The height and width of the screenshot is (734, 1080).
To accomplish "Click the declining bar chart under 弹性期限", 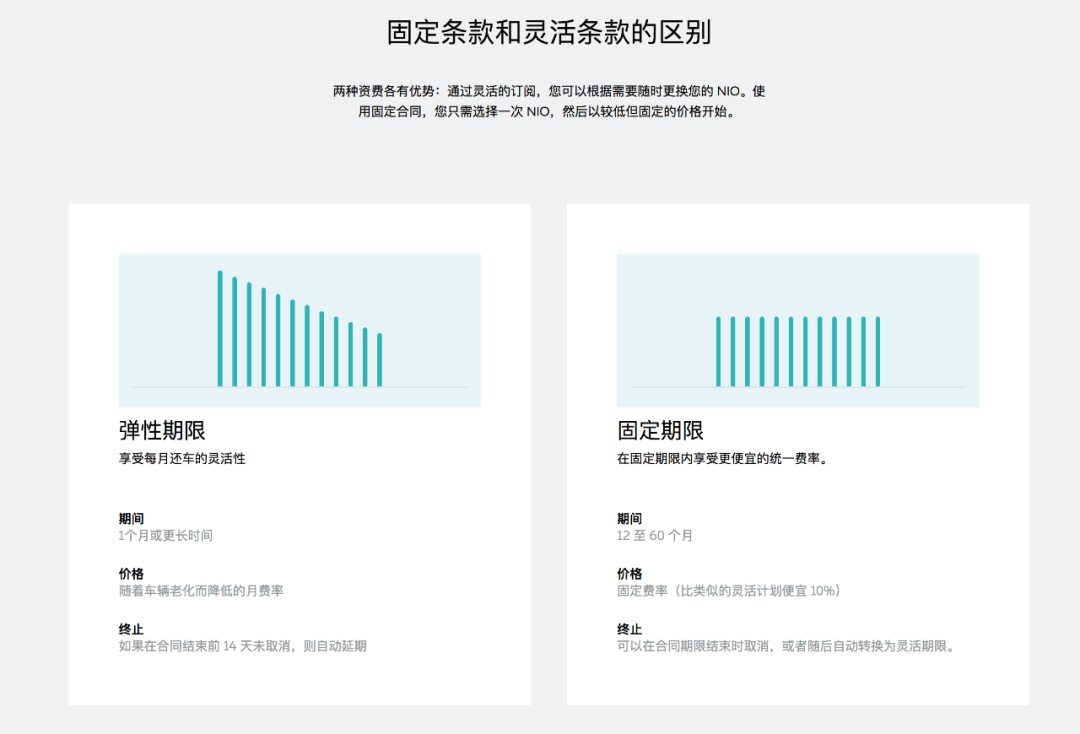I will (x=298, y=330).
